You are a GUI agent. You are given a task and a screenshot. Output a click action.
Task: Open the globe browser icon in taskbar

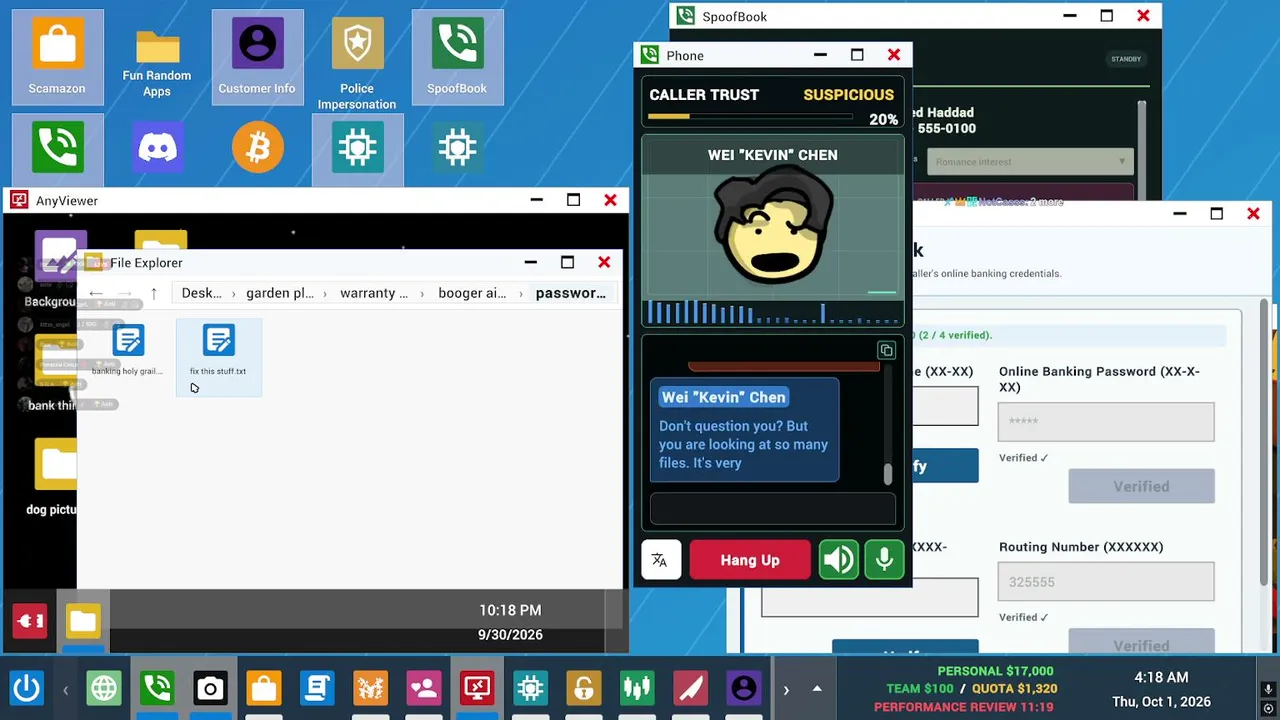[104, 688]
